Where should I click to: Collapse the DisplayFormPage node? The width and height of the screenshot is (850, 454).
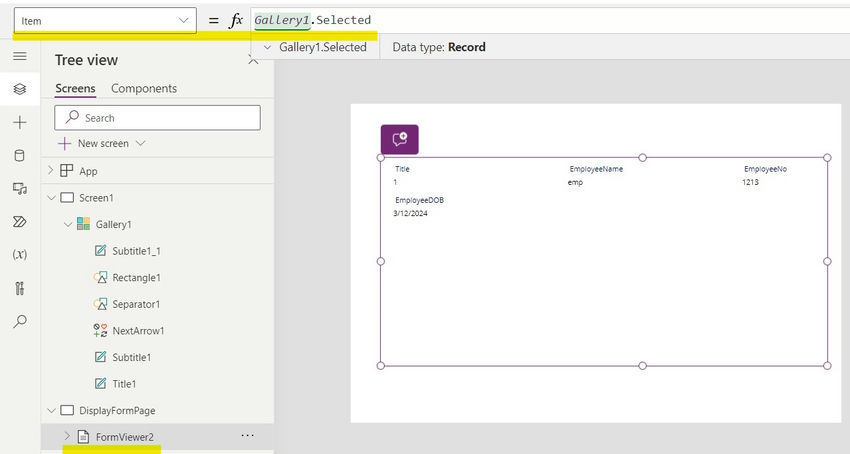pyautogui.click(x=51, y=411)
